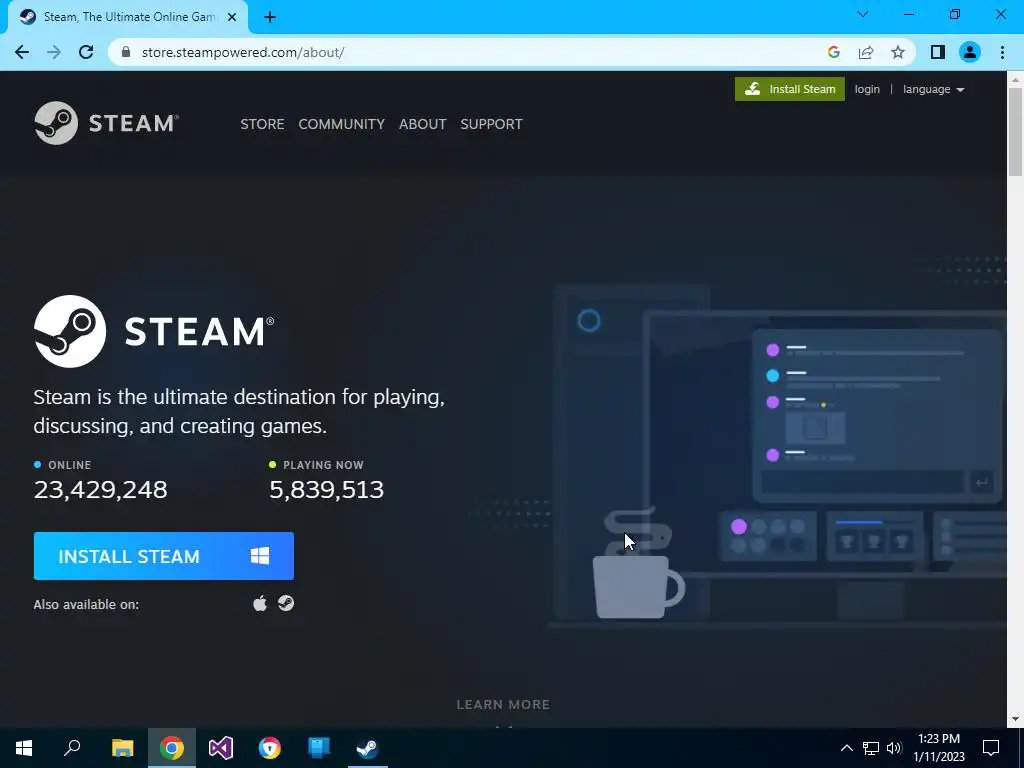Open Chrome three-dot menu
The width and height of the screenshot is (1024, 768).
pyautogui.click(x=1002, y=52)
